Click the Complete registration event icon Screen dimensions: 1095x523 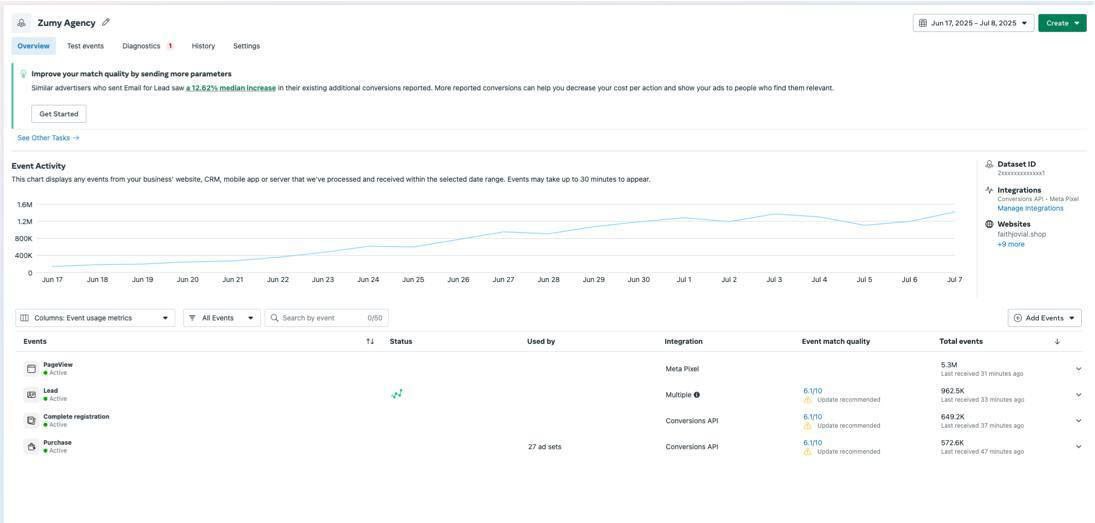[x=31, y=420]
